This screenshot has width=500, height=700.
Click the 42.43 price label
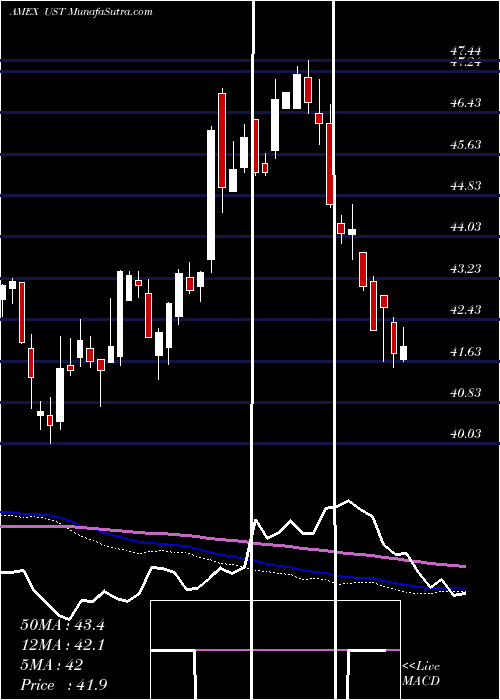tap(466, 310)
